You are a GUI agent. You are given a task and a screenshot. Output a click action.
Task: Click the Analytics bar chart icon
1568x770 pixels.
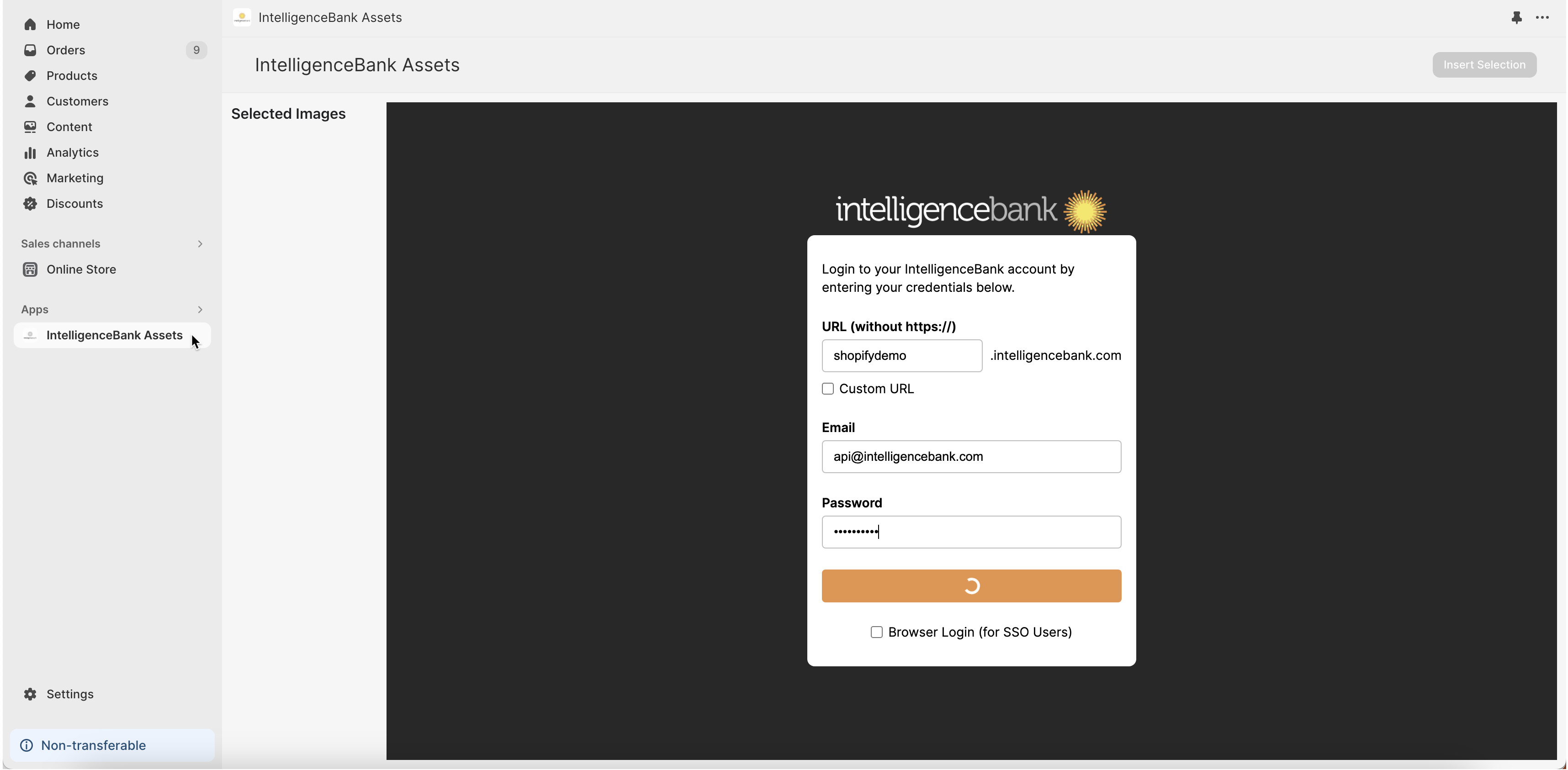tap(30, 152)
